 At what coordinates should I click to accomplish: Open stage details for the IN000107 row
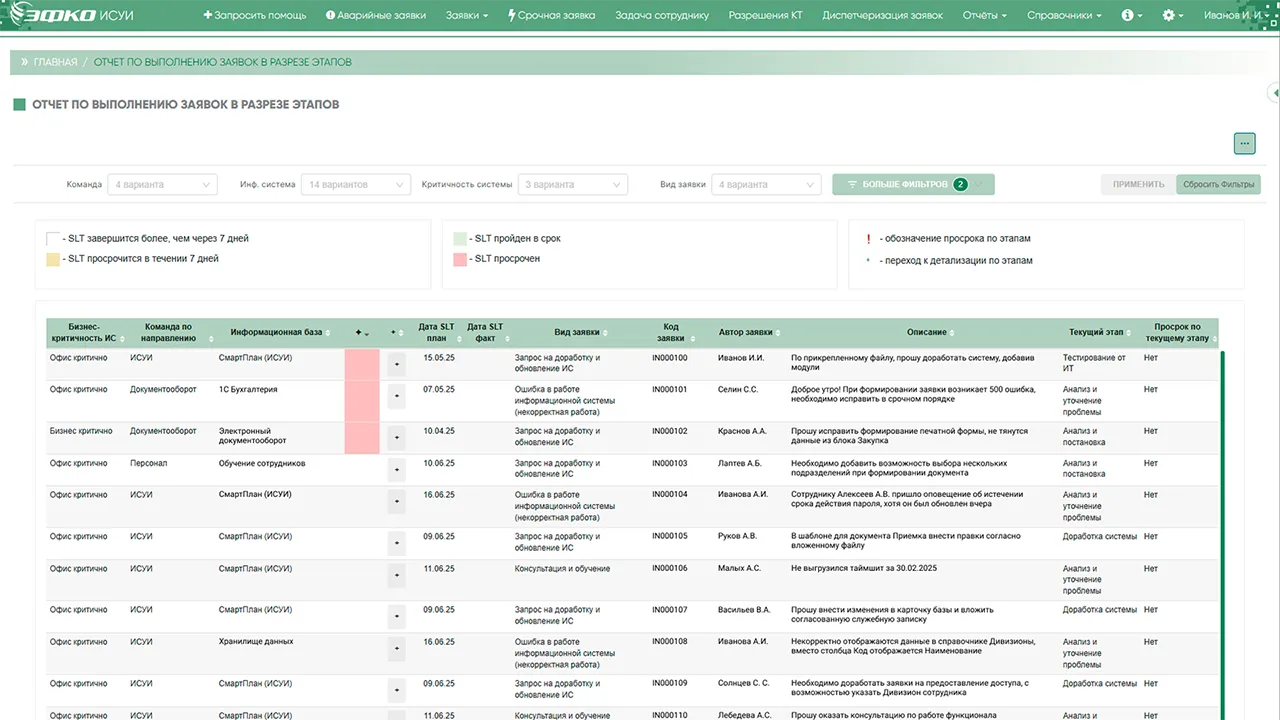(x=396, y=616)
